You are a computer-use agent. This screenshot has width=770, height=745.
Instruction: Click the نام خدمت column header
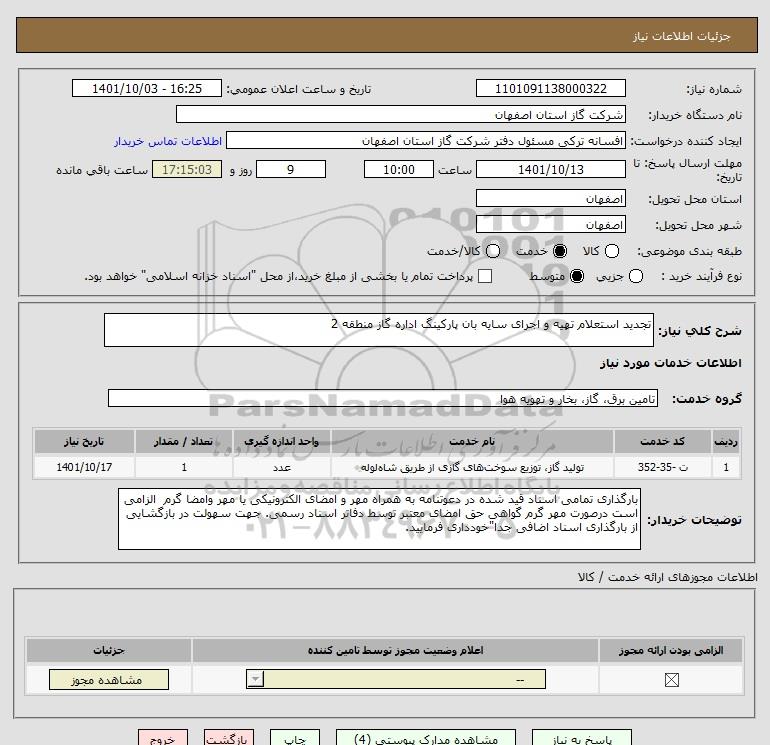coord(472,441)
